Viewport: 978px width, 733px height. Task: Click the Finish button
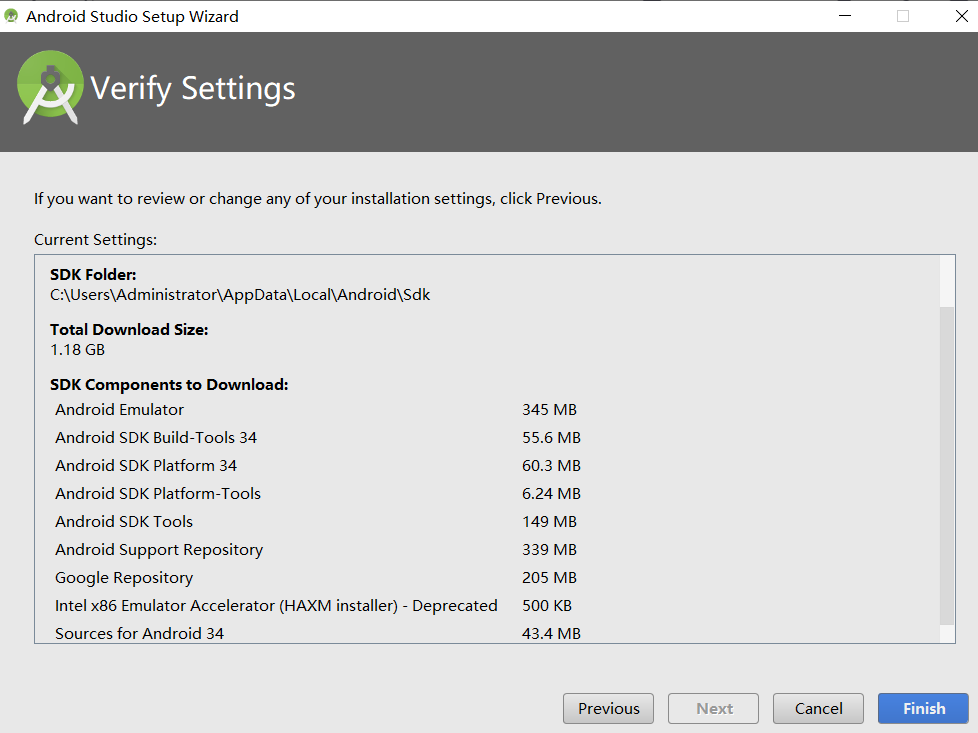point(923,708)
